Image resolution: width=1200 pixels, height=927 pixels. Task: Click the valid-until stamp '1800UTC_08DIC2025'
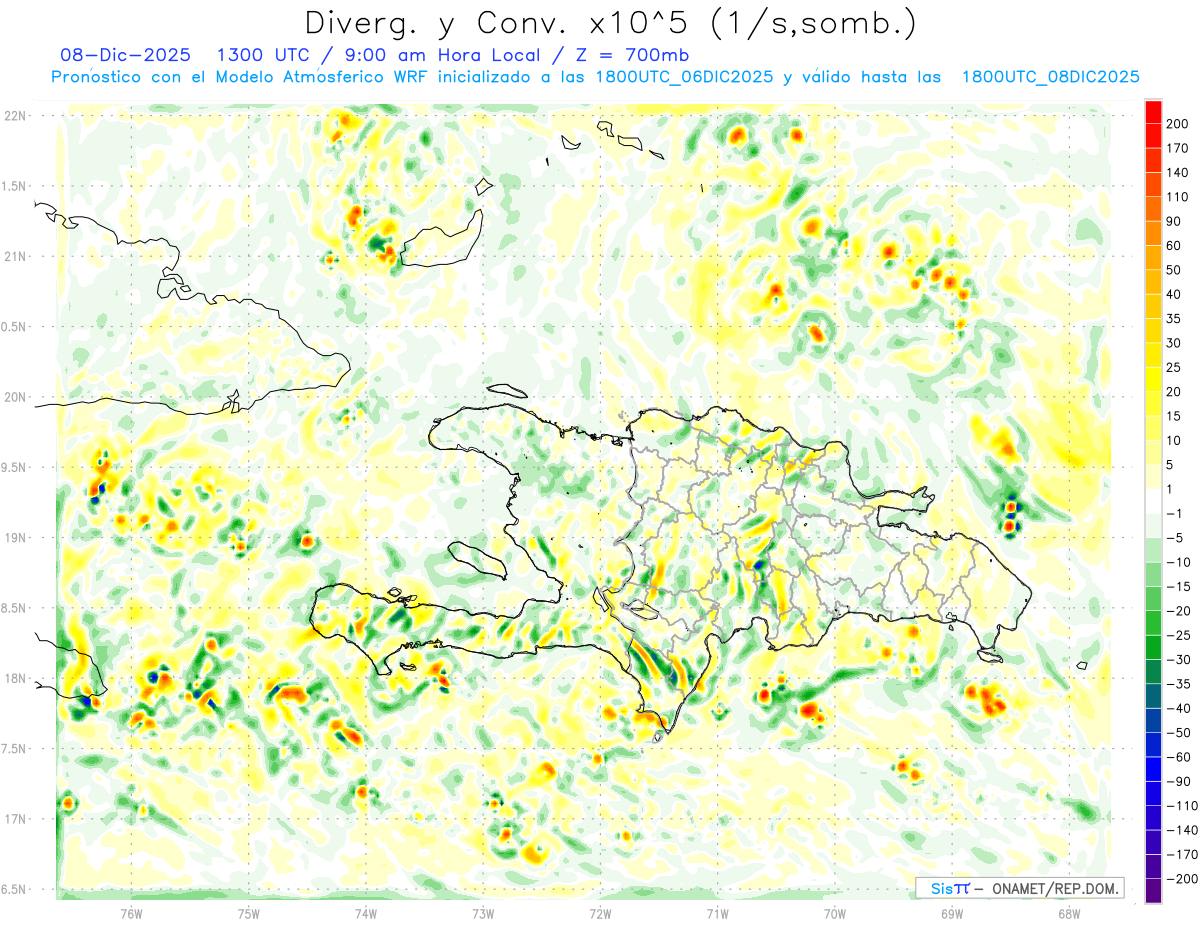tap(1051, 77)
